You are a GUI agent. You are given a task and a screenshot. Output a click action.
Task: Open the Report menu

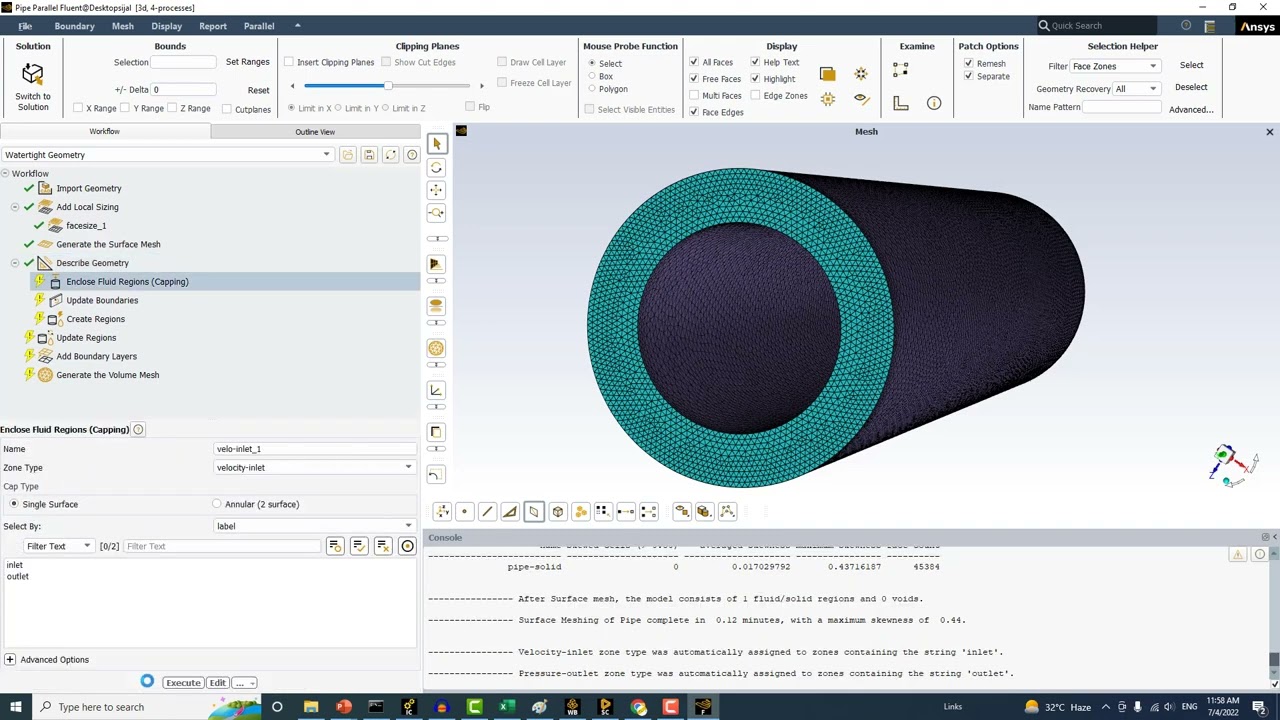pos(213,26)
